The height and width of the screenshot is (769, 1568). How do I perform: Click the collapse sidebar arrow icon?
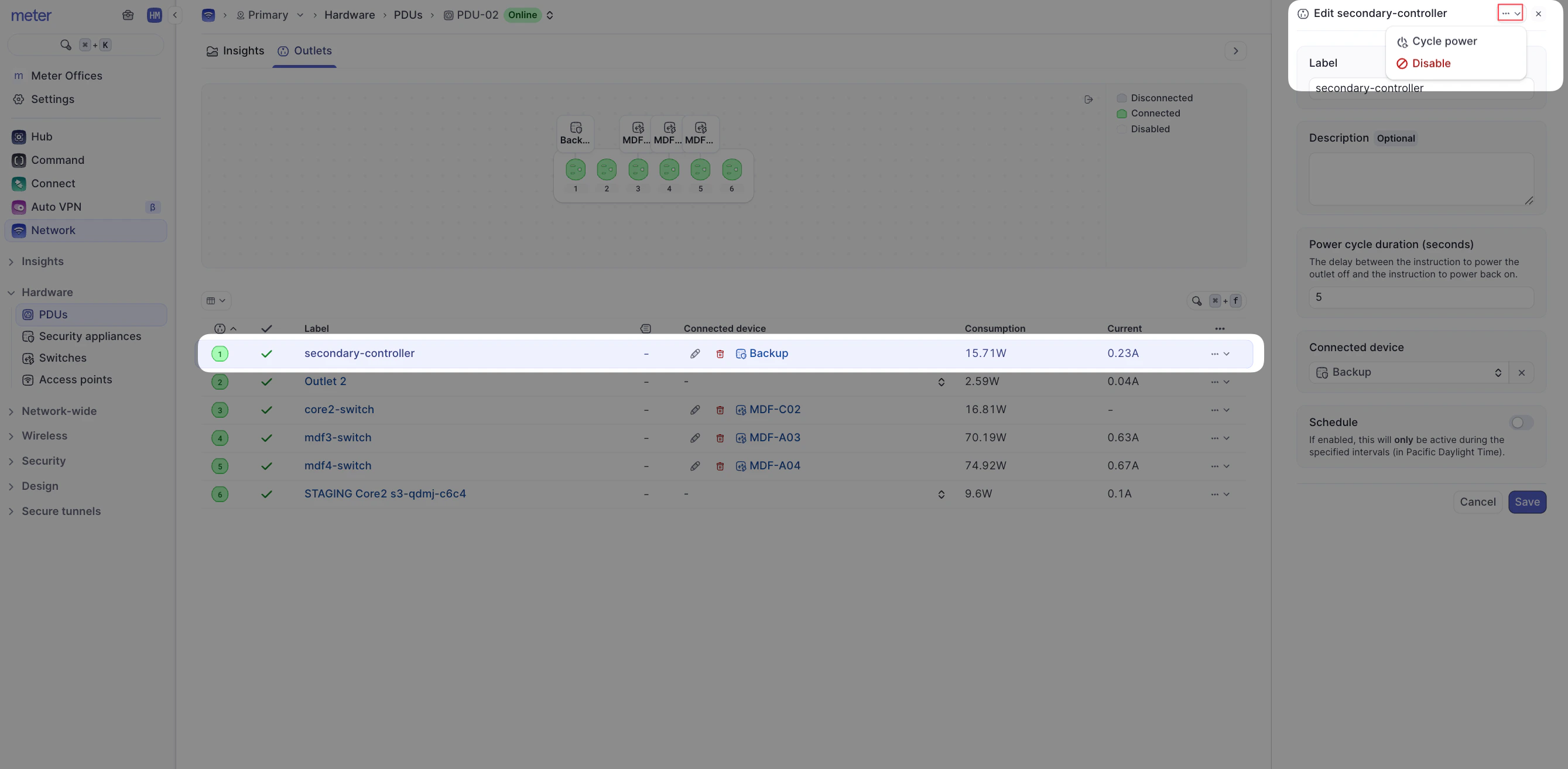coord(174,15)
